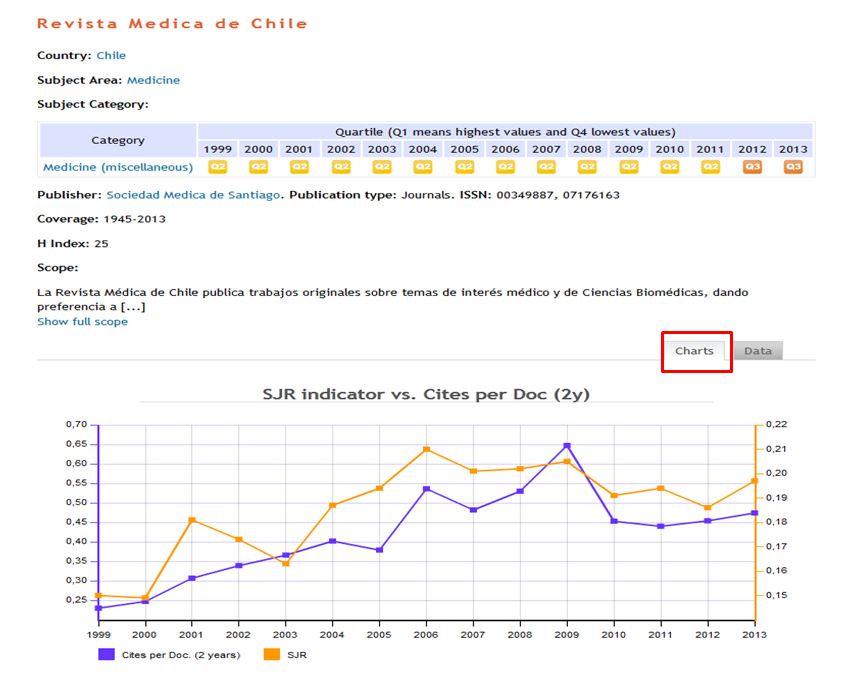Click the Q2 badge under year 2011
Viewport: 852px width, 674px height.
710,167
